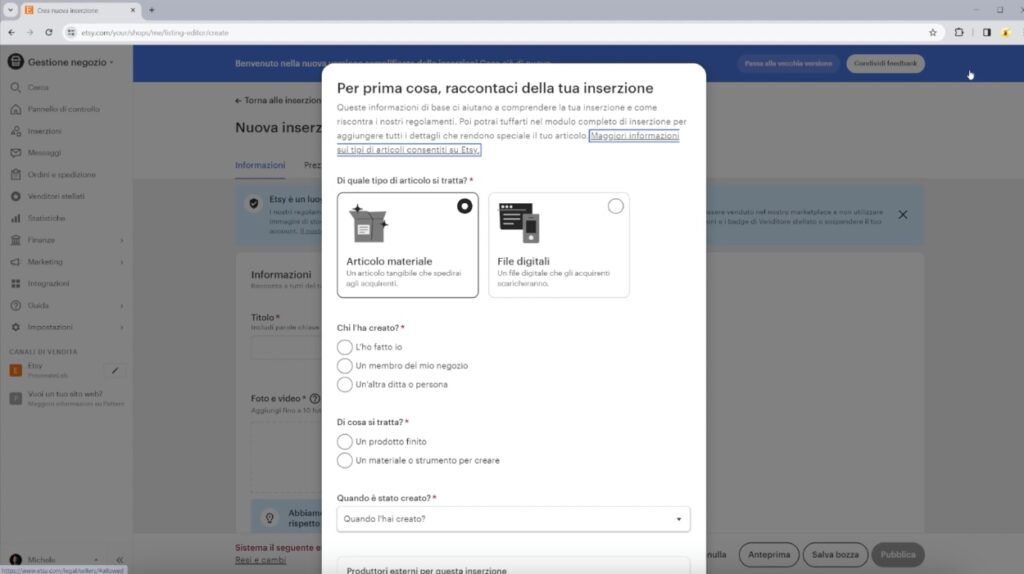Click the Impostazioni gear icon
The image size is (1024, 574).
16,327
